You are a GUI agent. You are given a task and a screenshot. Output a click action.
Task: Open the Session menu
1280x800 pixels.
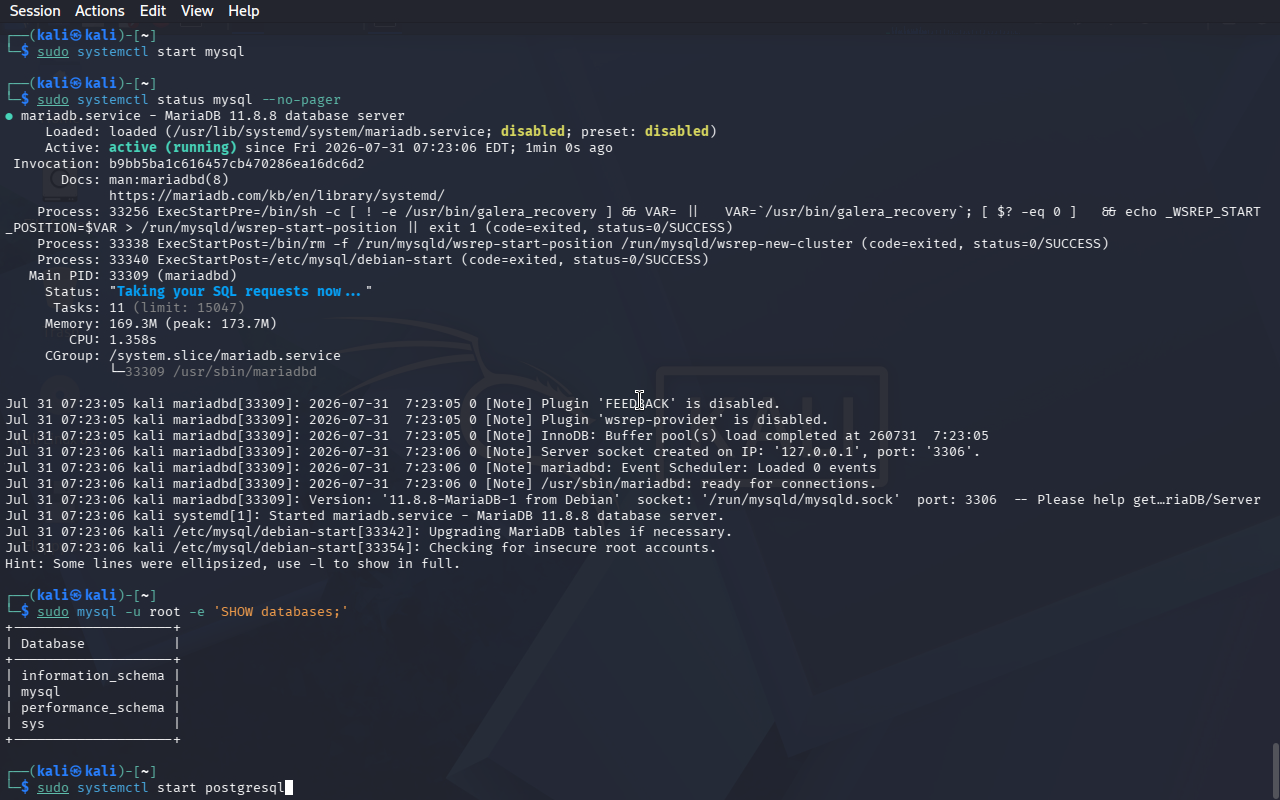click(x=35, y=11)
